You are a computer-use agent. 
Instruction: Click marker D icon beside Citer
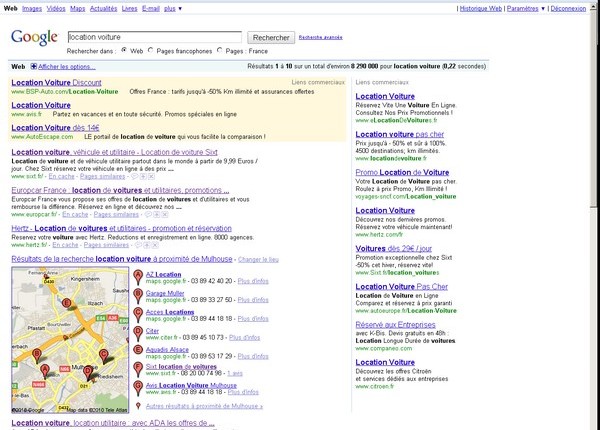138,332
